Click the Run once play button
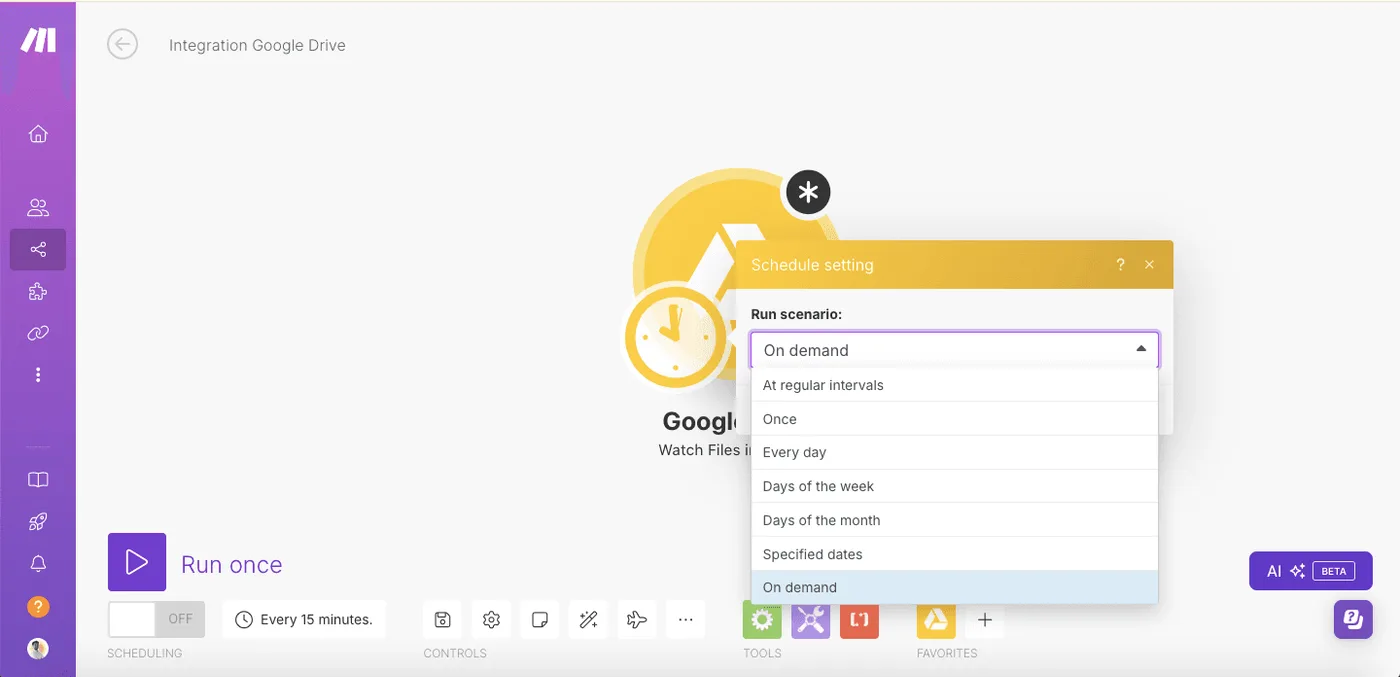Image resolution: width=1400 pixels, height=677 pixels. 137,562
